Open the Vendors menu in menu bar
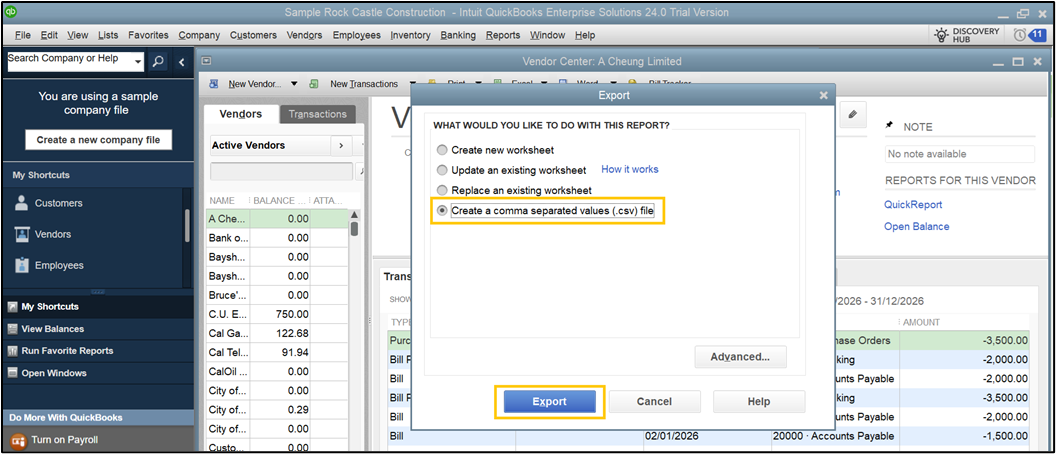Screen dimensions: 1056x454 point(304,35)
